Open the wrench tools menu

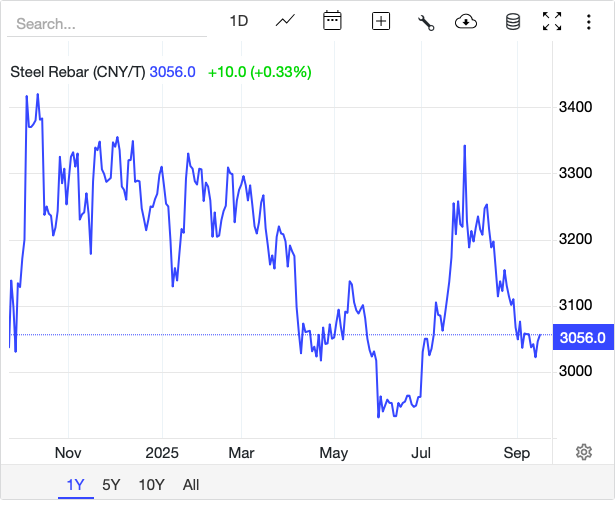point(426,21)
